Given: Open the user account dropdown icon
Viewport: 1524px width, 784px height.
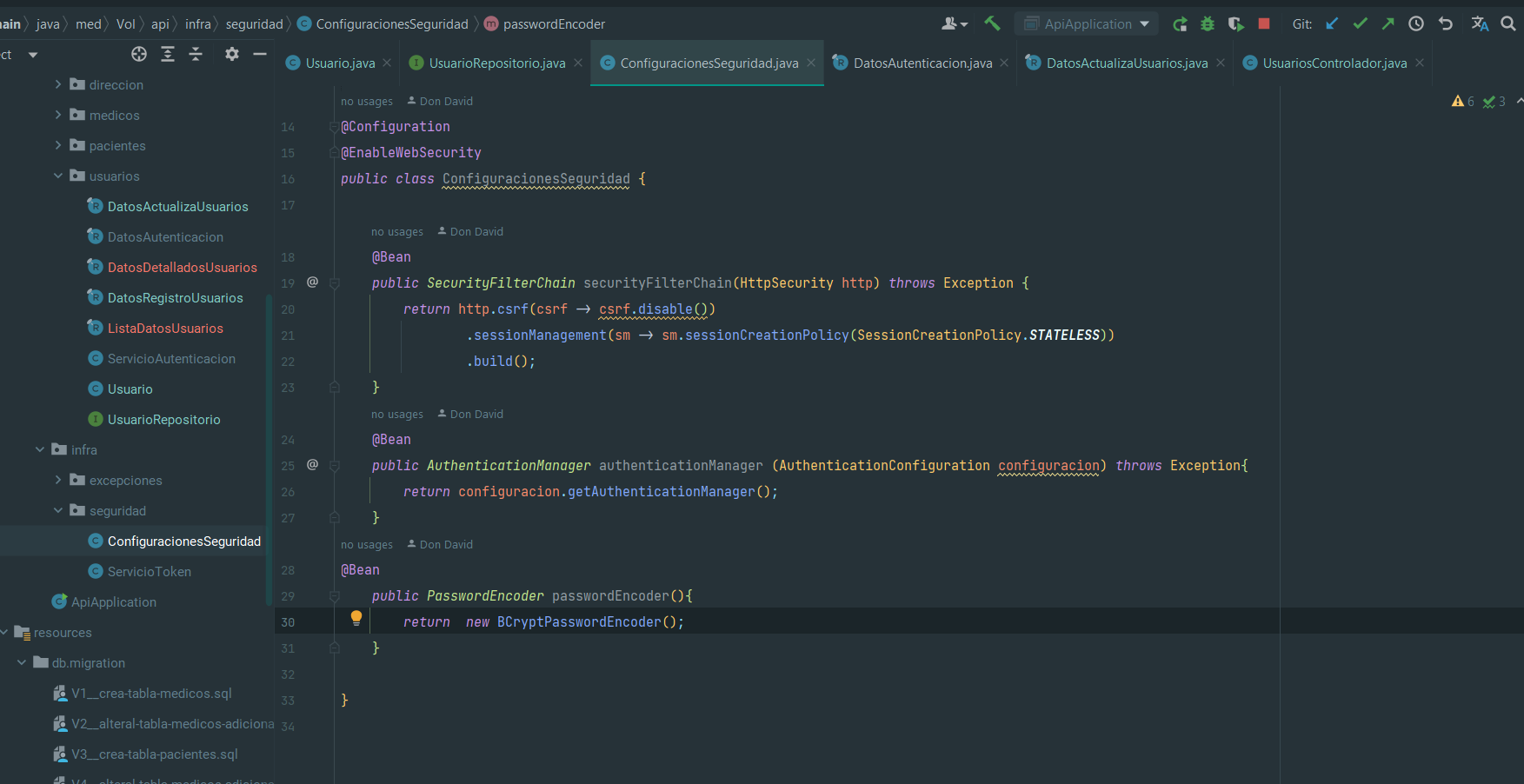Looking at the screenshot, I should [x=955, y=23].
